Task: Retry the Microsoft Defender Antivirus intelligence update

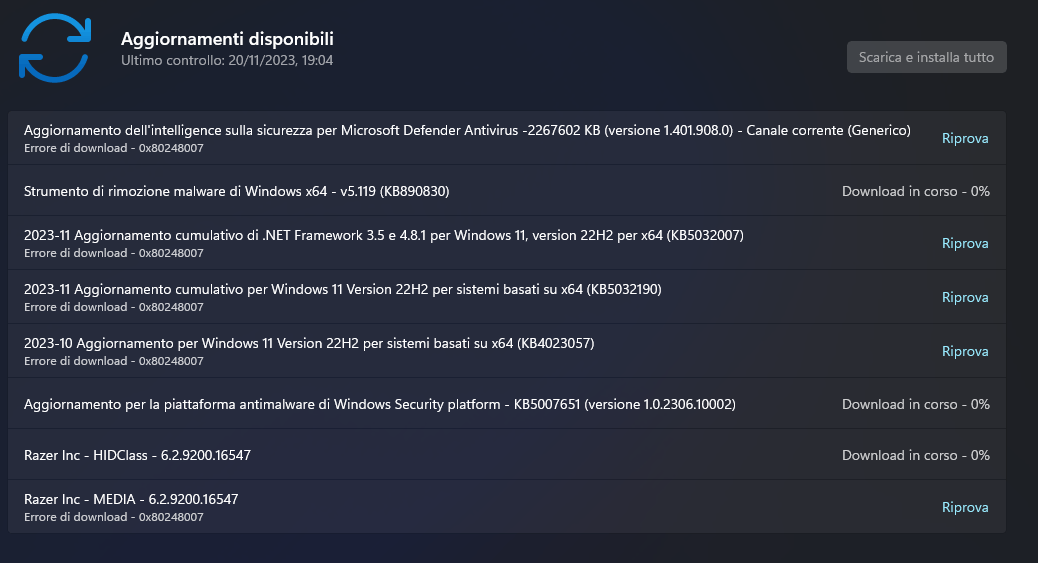Action: [964, 138]
